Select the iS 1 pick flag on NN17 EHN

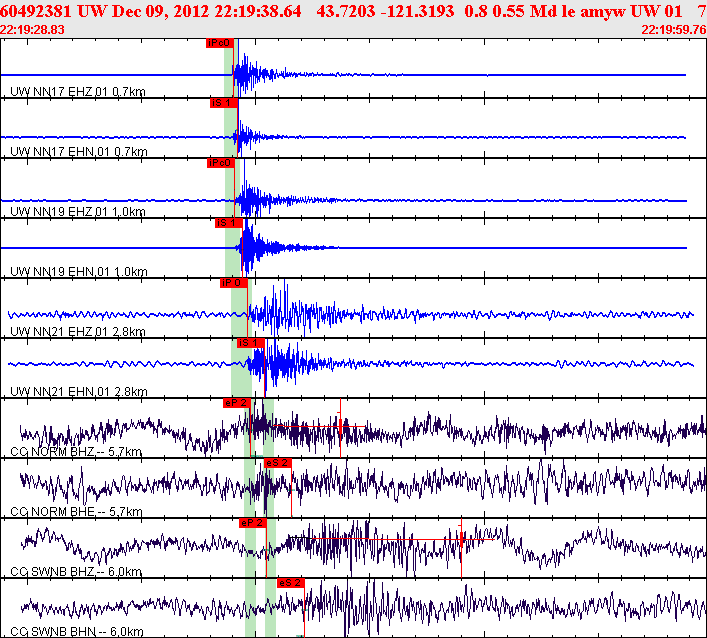[x=224, y=103]
